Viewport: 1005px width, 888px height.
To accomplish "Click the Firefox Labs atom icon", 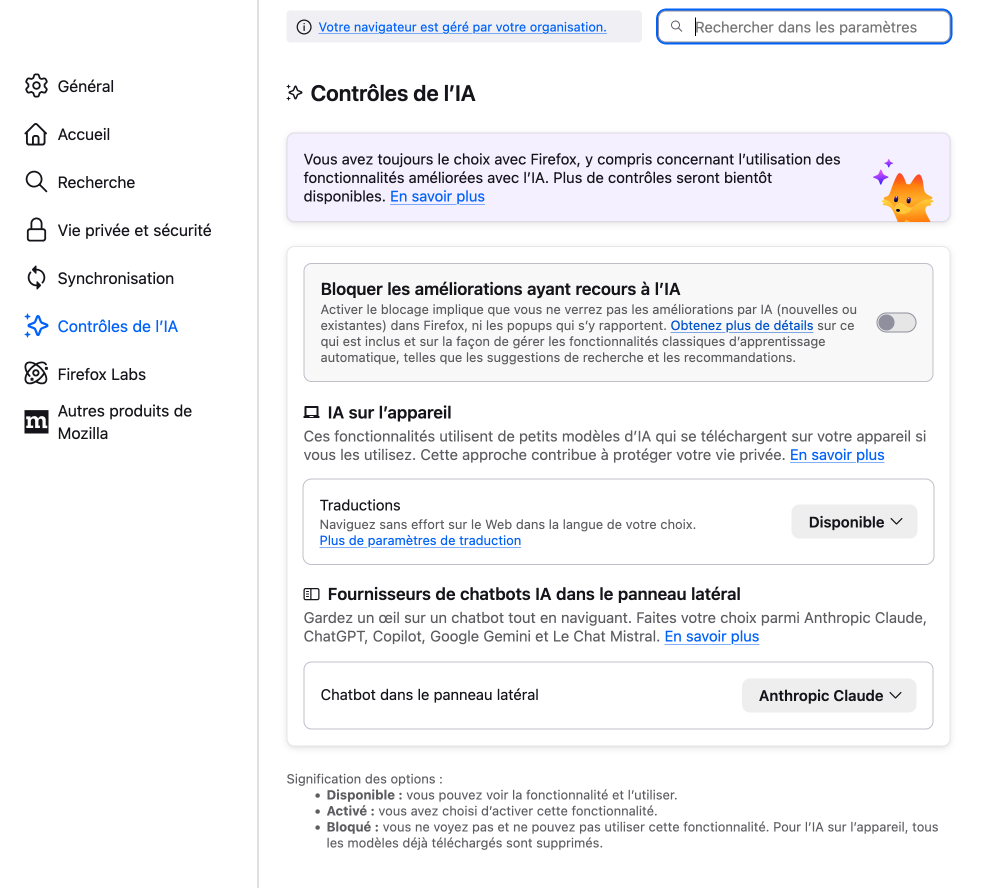I will (x=36, y=374).
